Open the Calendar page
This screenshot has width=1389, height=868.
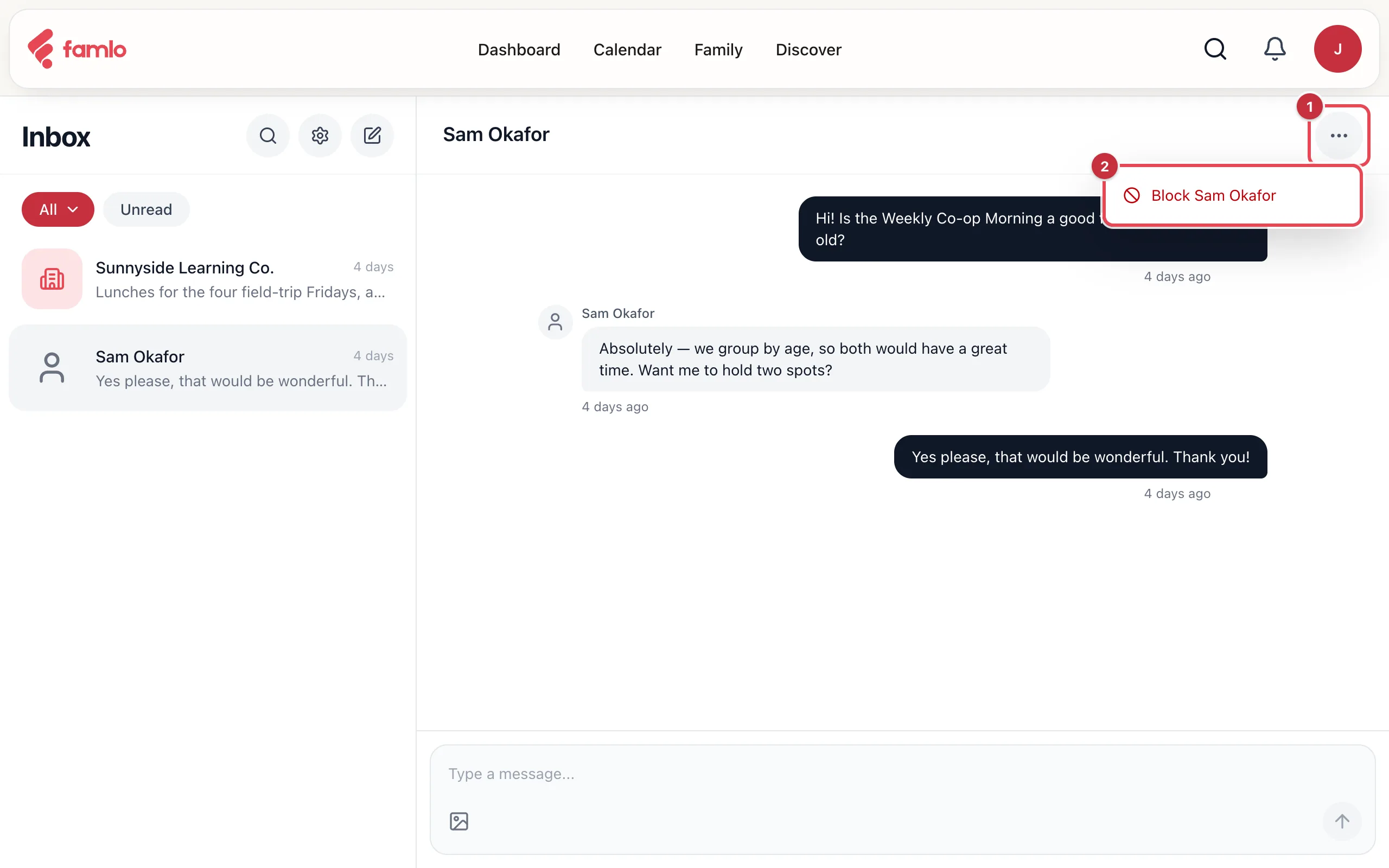click(x=627, y=50)
